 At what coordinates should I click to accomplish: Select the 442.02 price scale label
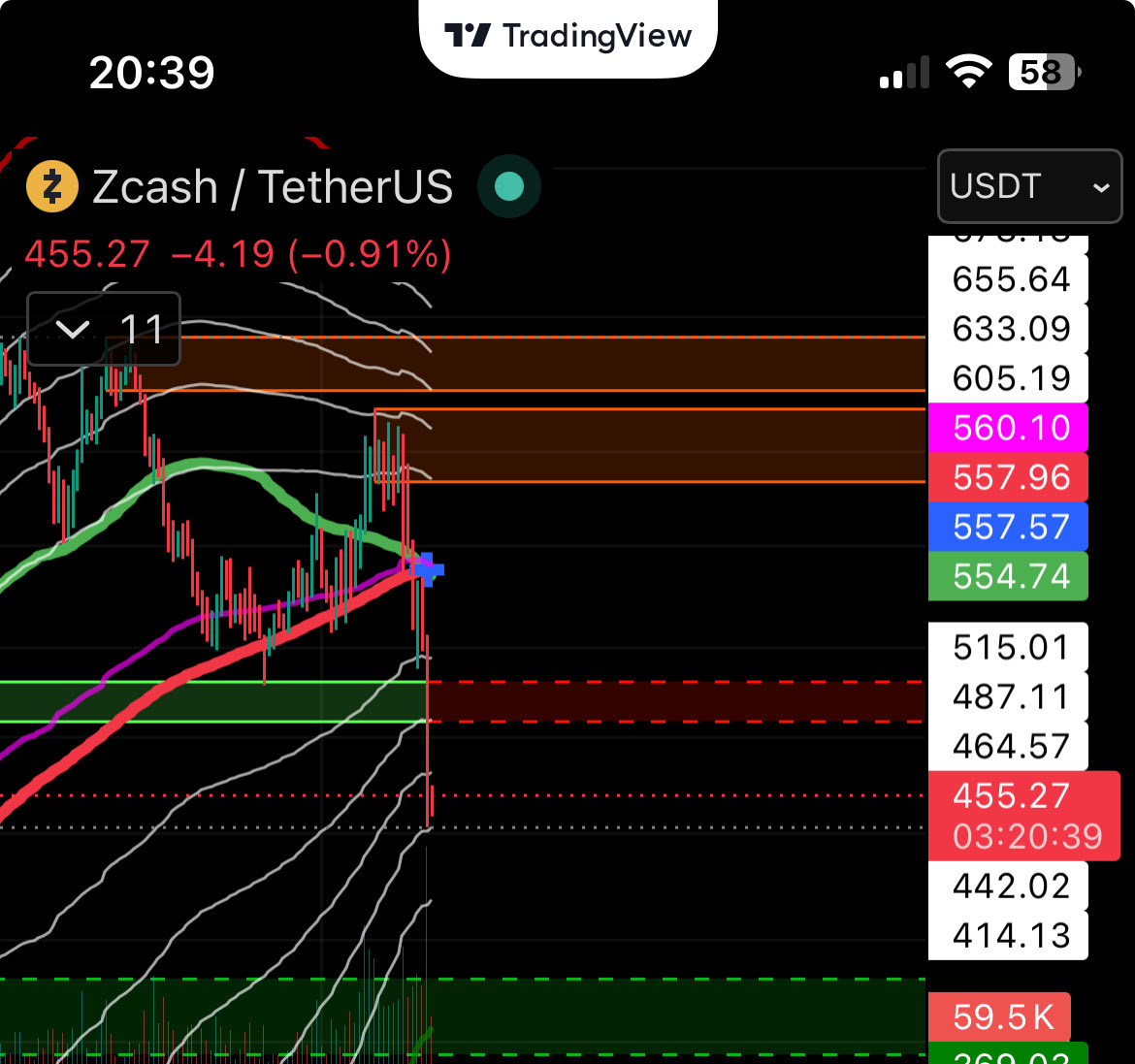pos(1008,886)
